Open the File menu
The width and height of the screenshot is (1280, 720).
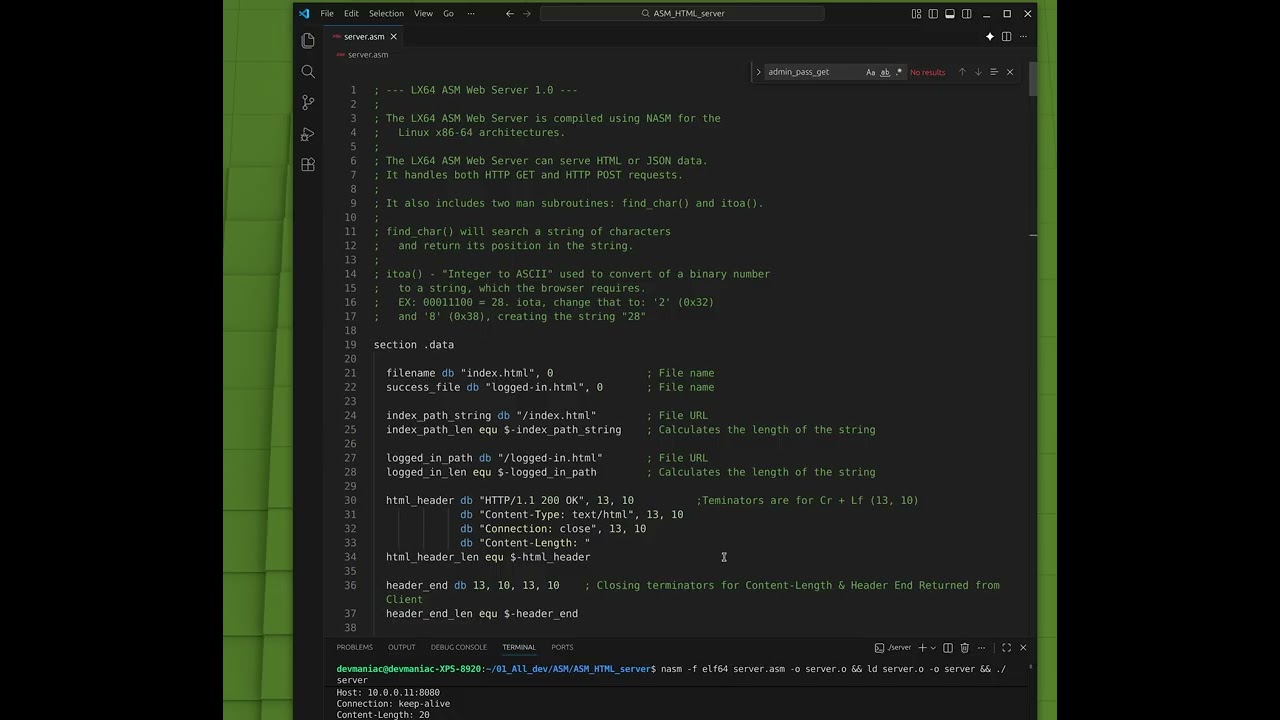[327, 14]
